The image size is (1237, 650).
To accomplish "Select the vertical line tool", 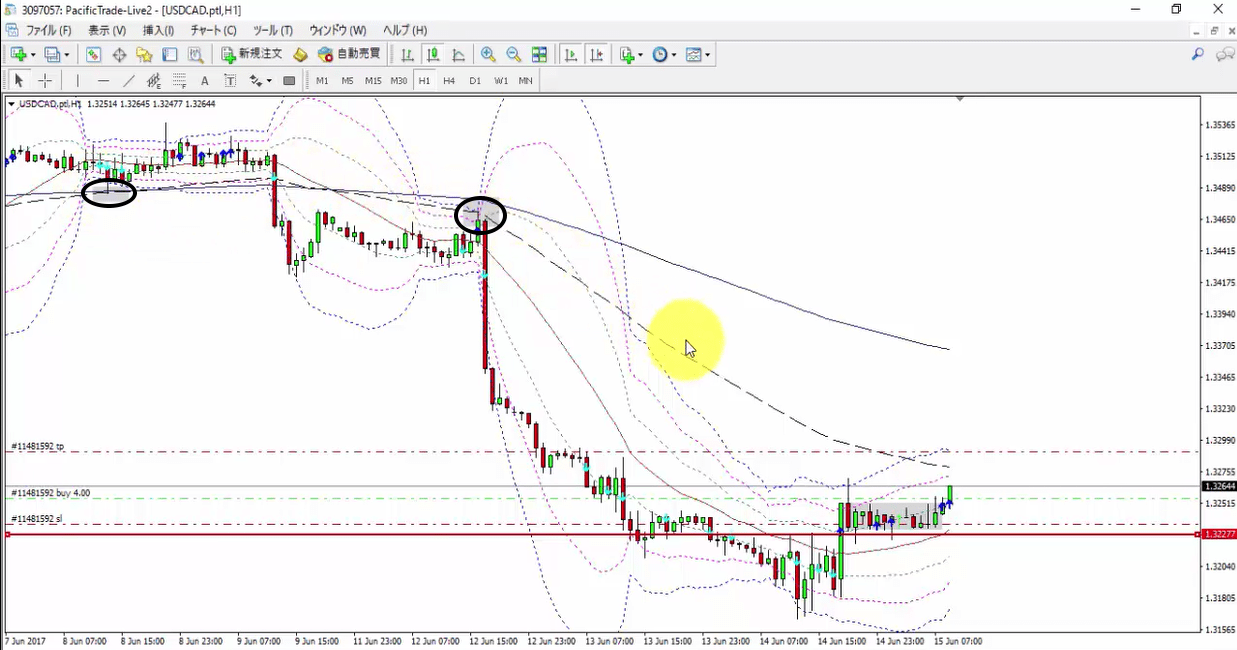I will (x=77, y=81).
